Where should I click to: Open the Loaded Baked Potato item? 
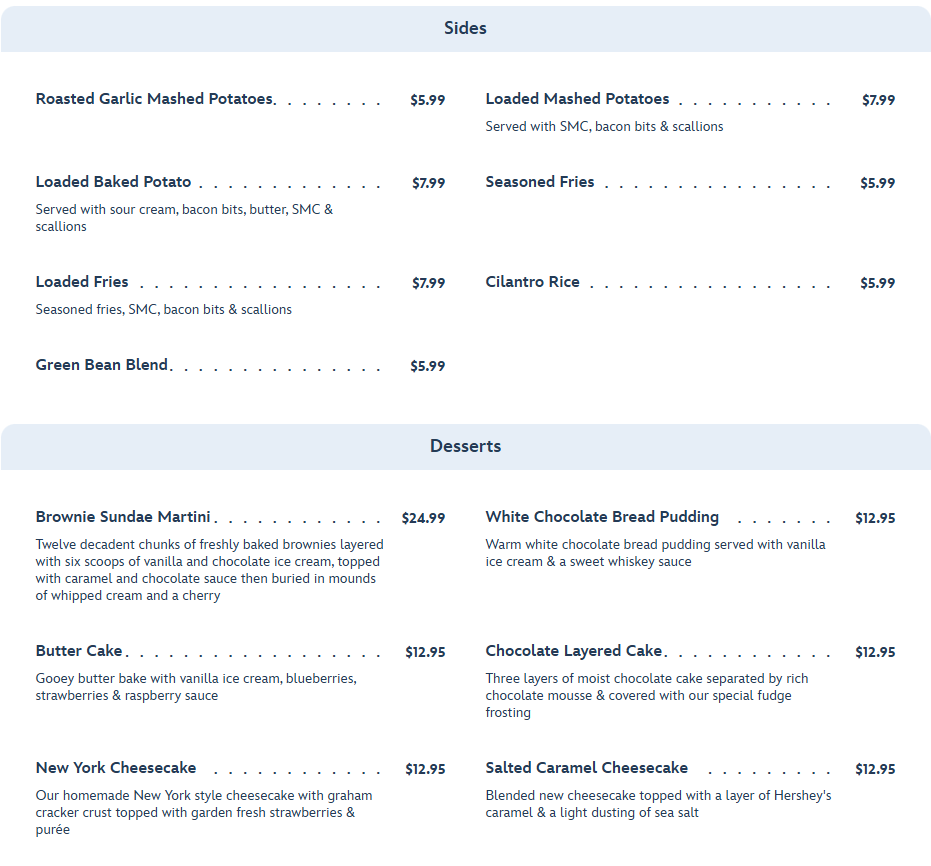[113, 182]
